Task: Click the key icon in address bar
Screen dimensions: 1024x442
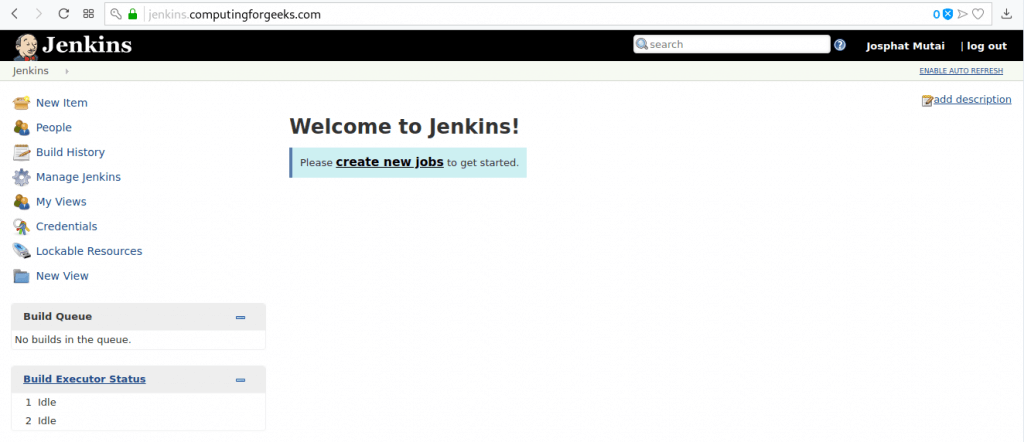Action: click(116, 14)
